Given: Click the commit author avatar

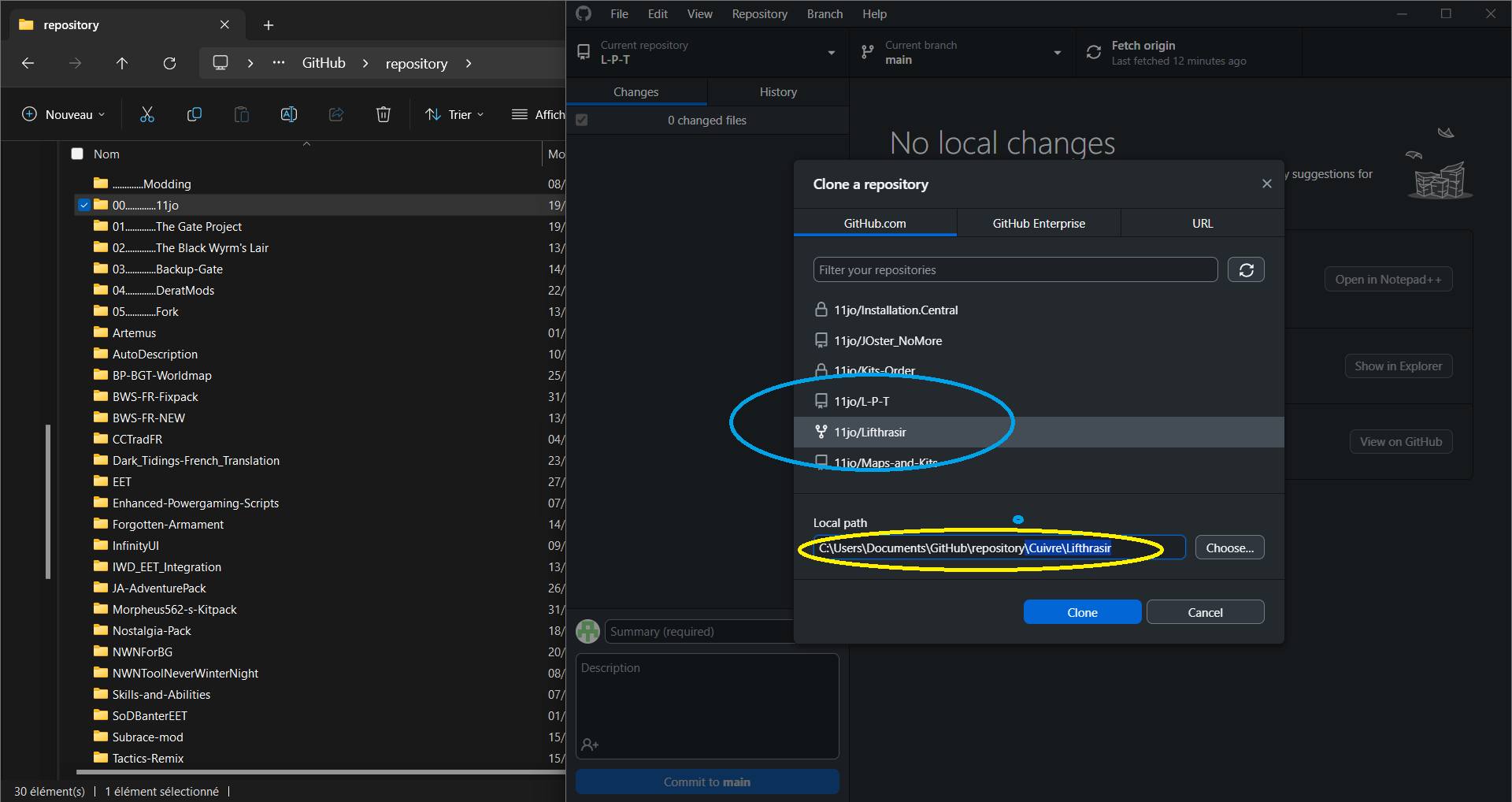Looking at the screenshot, I should [x=588, y=631].
